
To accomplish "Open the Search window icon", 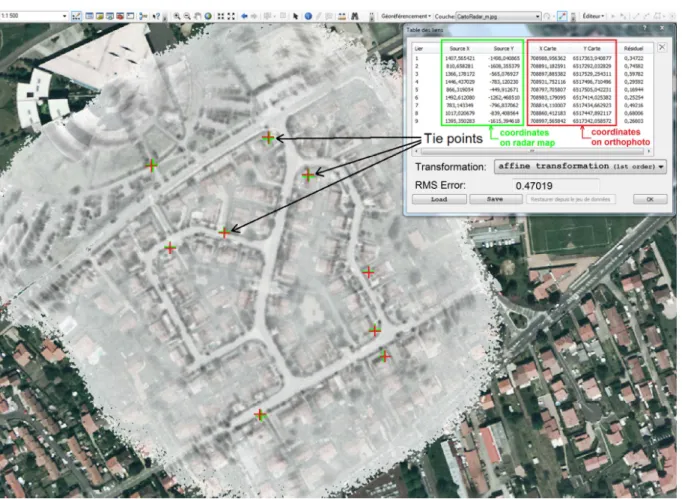I will pos(110,16).
